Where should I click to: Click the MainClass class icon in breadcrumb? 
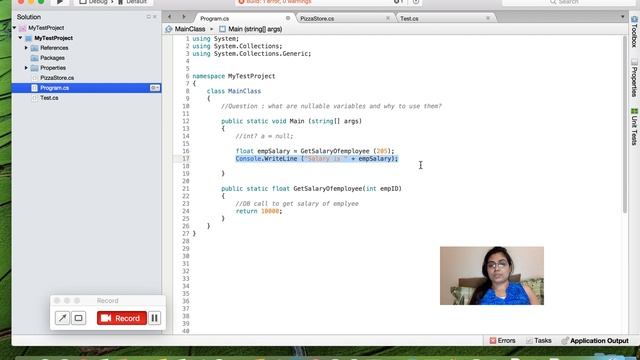pos(169,29)
